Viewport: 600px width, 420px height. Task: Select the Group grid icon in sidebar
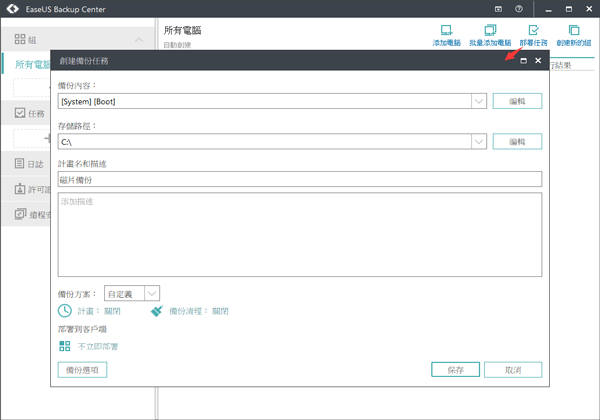[20, 39]
